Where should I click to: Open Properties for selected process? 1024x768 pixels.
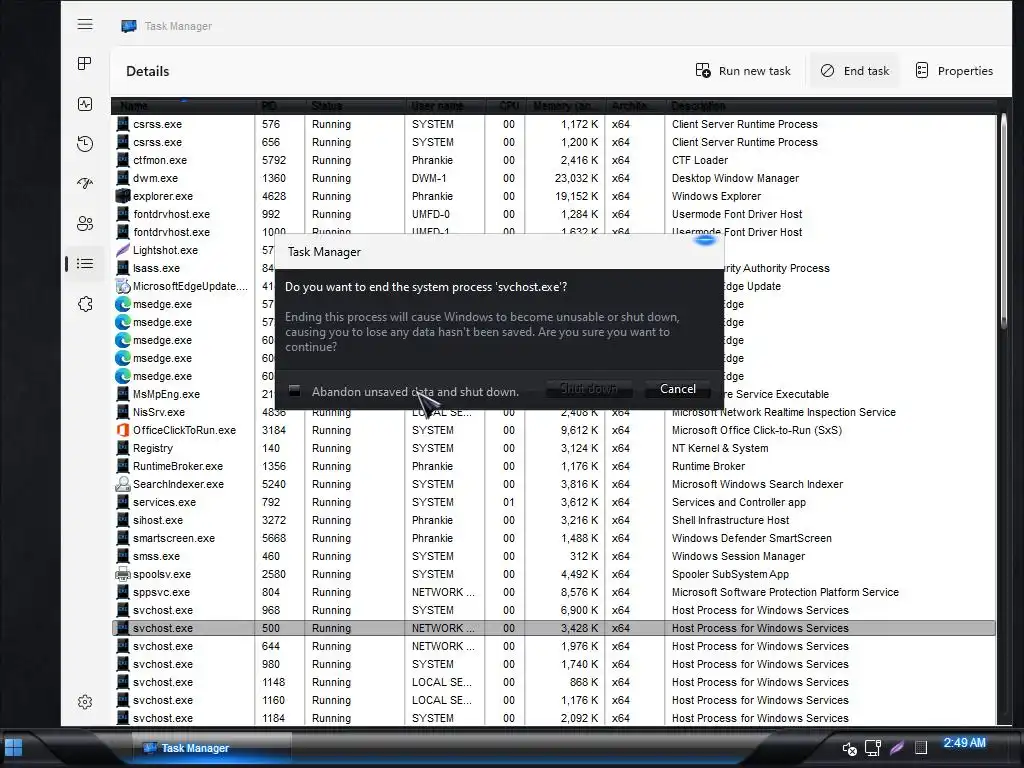point(954,71)
